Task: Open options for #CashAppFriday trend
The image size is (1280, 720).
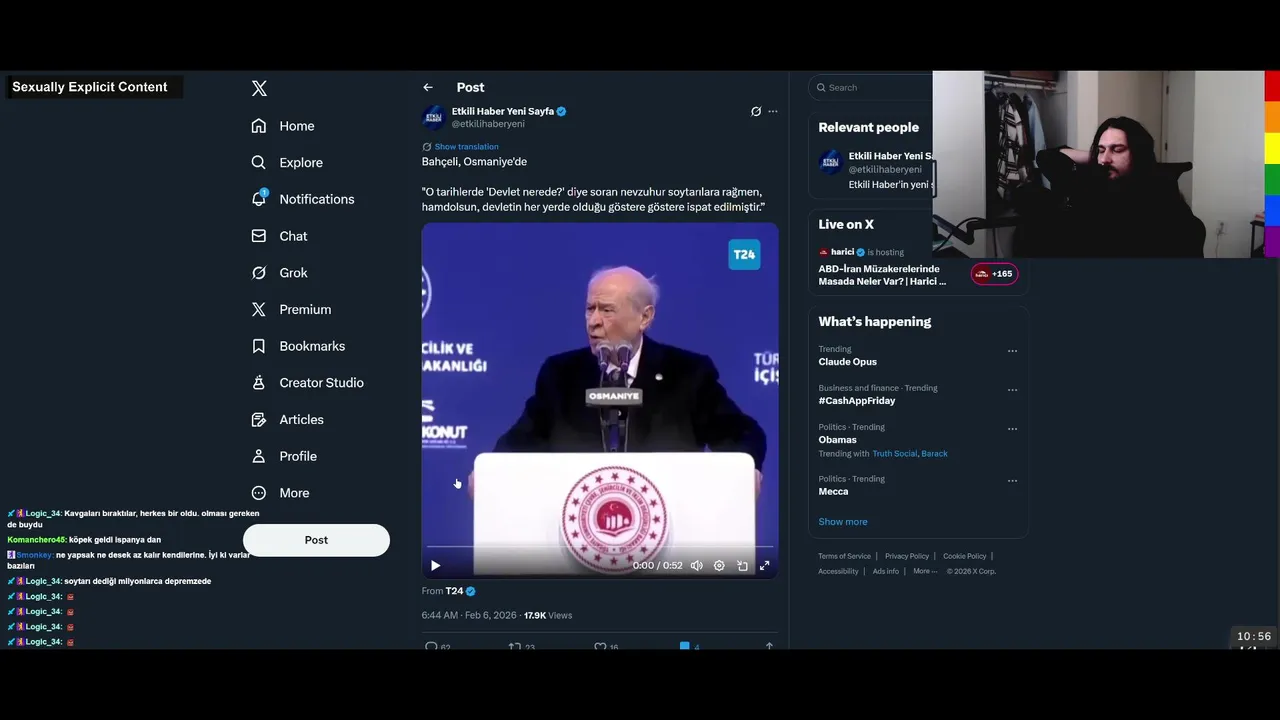Action: (1012, 390)
